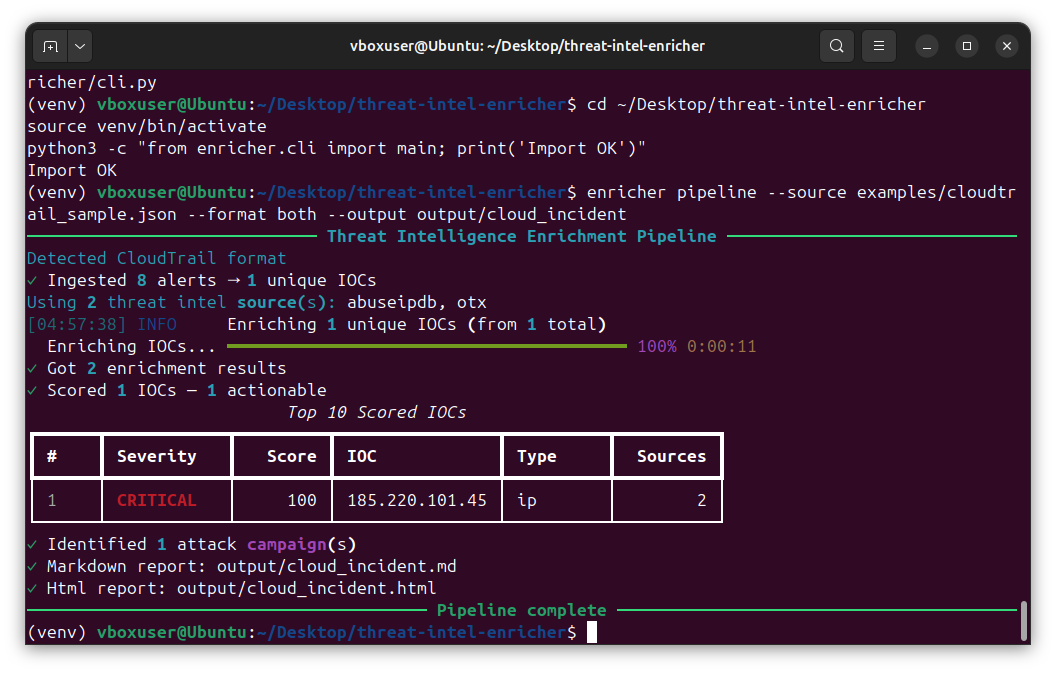Click the Import OK output line

point(72,170)
